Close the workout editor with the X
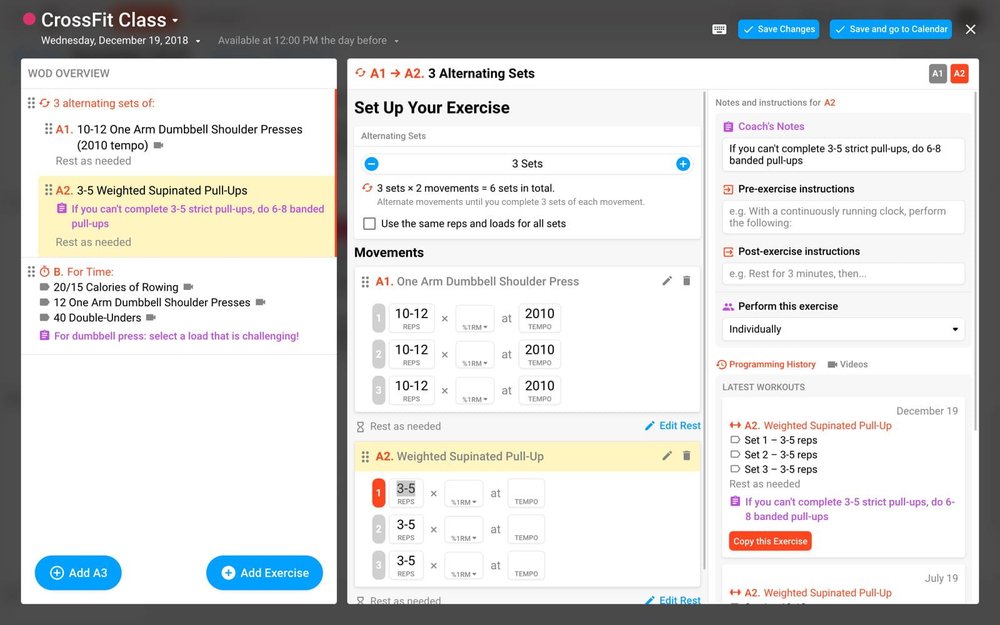 pyautogui.click(x=970, y=29)
